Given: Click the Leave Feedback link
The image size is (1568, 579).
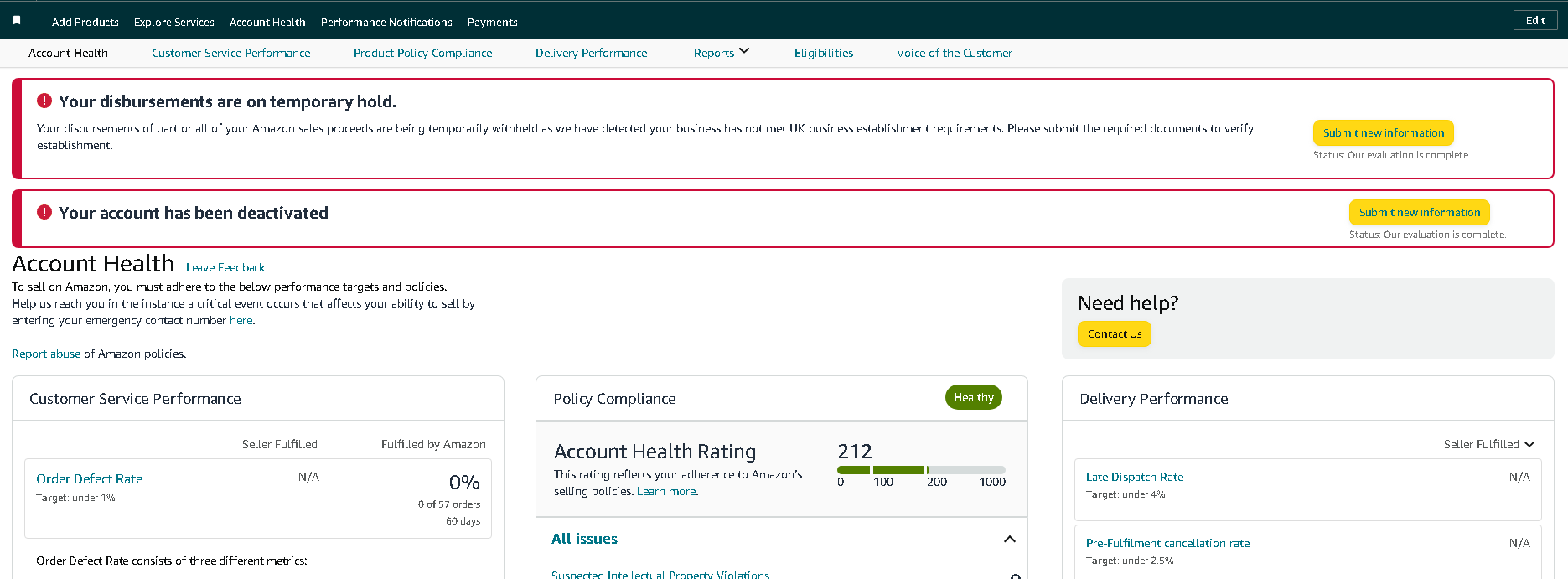Looking at the screenshot, I should pos(225,267).
